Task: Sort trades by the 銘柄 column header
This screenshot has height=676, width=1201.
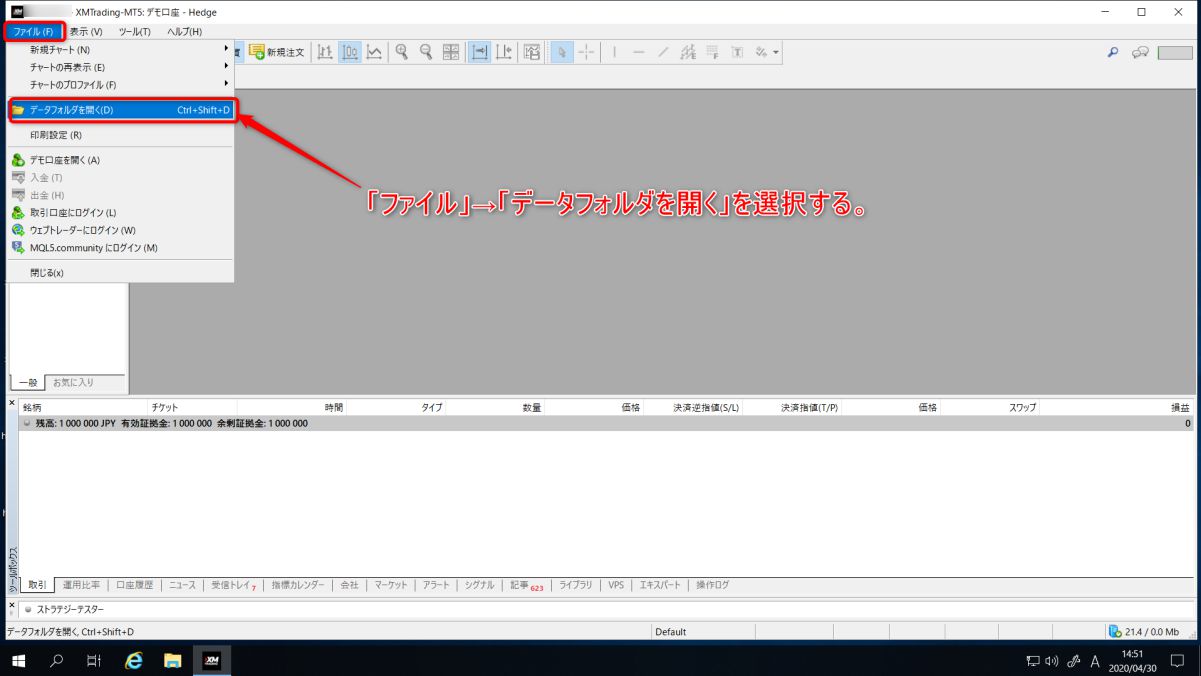Action: (x=32, y=408)
